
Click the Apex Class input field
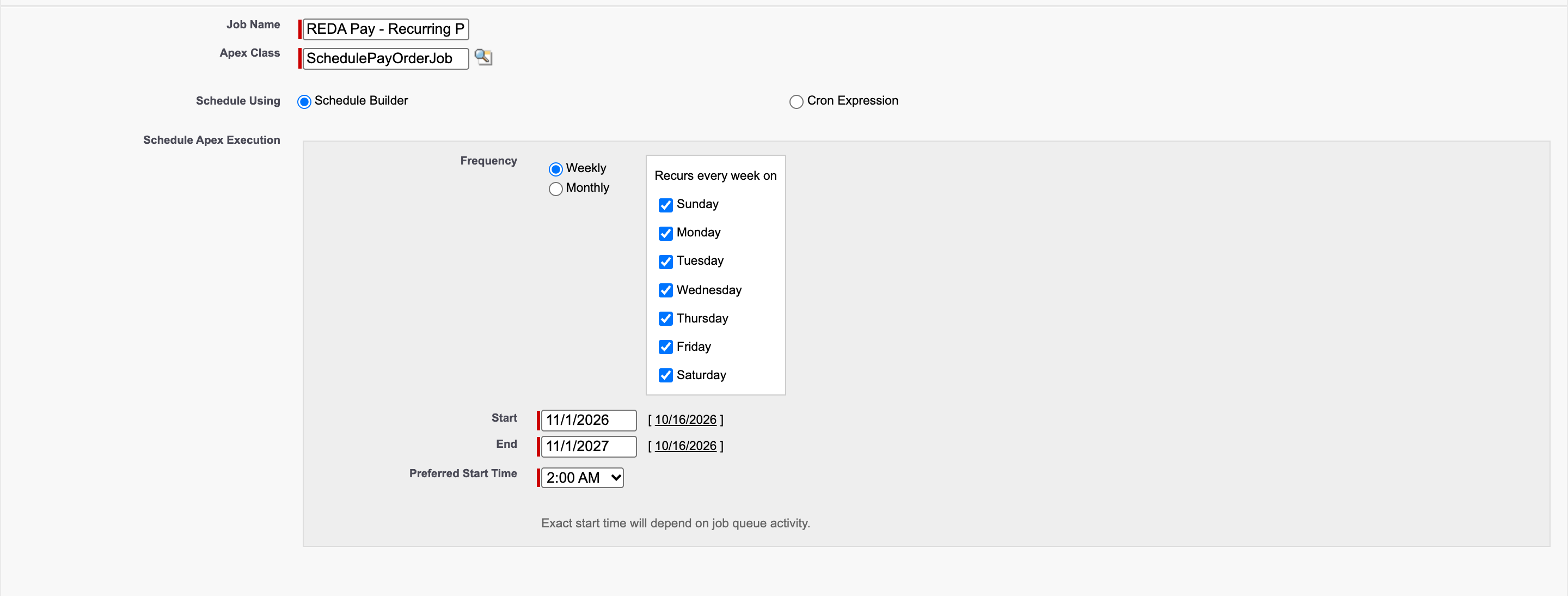pos(386,58)
